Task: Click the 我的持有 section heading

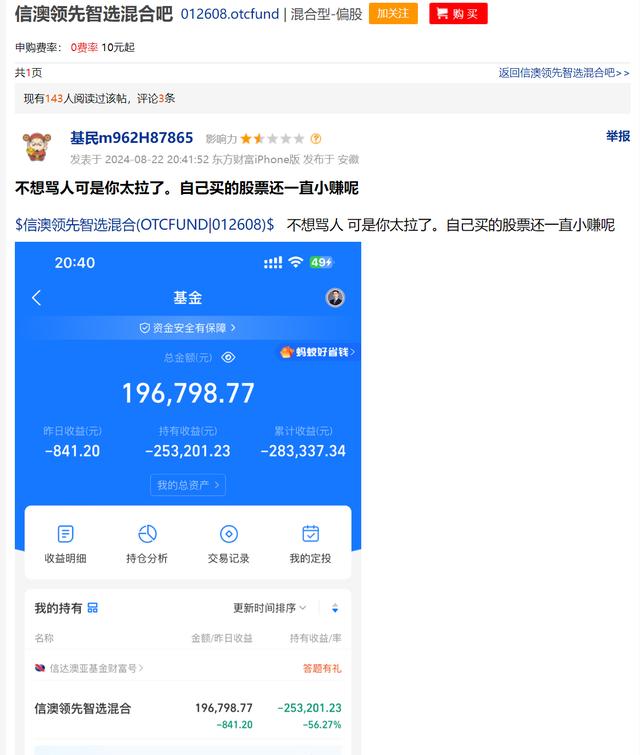Action: click(x=58, y=608)
